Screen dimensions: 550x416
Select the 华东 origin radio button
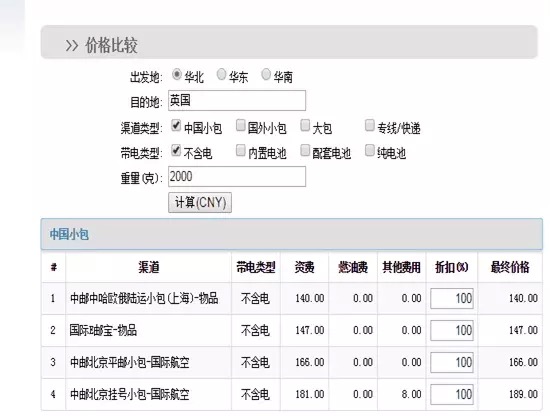point(221,74)
